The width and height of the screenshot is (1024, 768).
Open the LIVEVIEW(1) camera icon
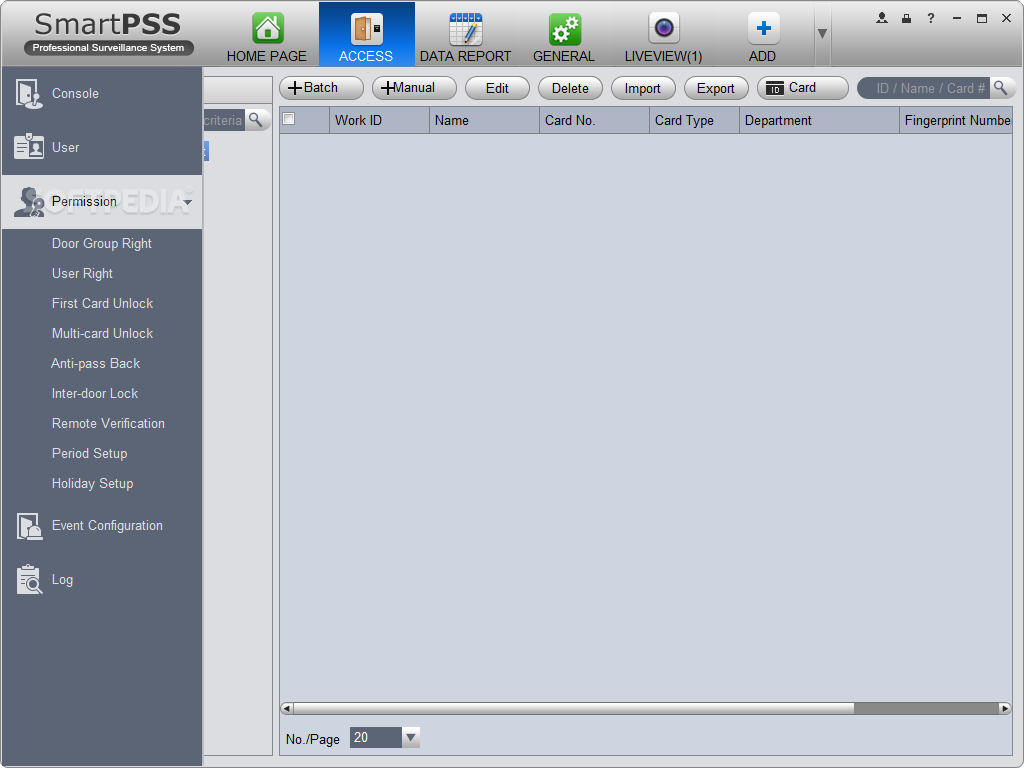pos(664,29)
